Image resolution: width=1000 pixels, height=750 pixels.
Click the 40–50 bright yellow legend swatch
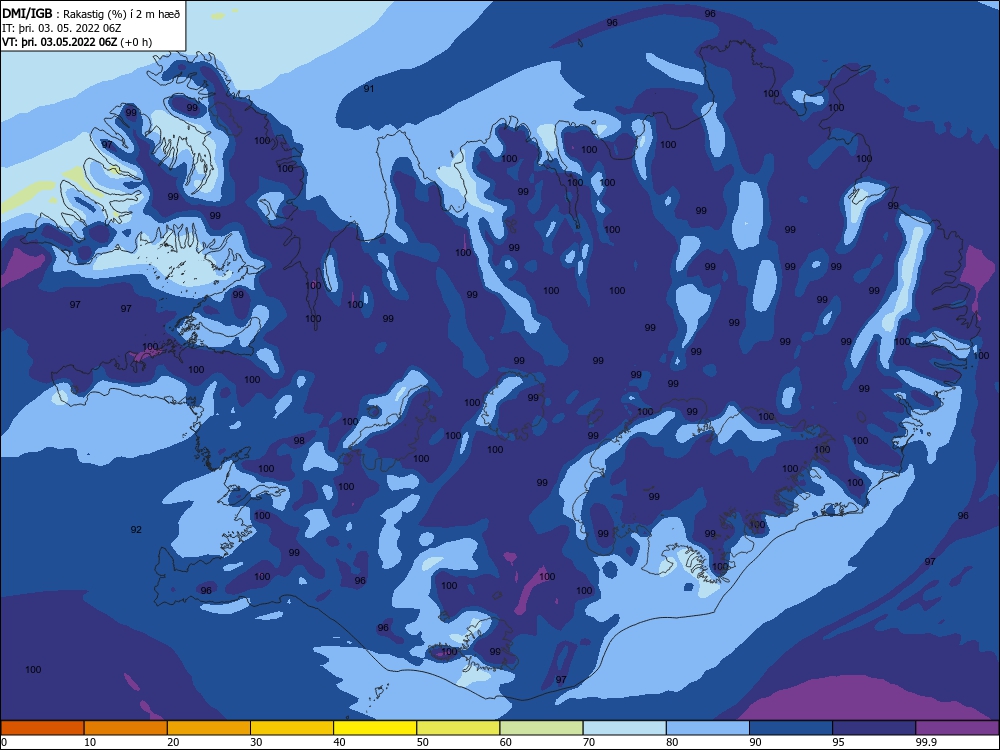click(x=375, y=728)
